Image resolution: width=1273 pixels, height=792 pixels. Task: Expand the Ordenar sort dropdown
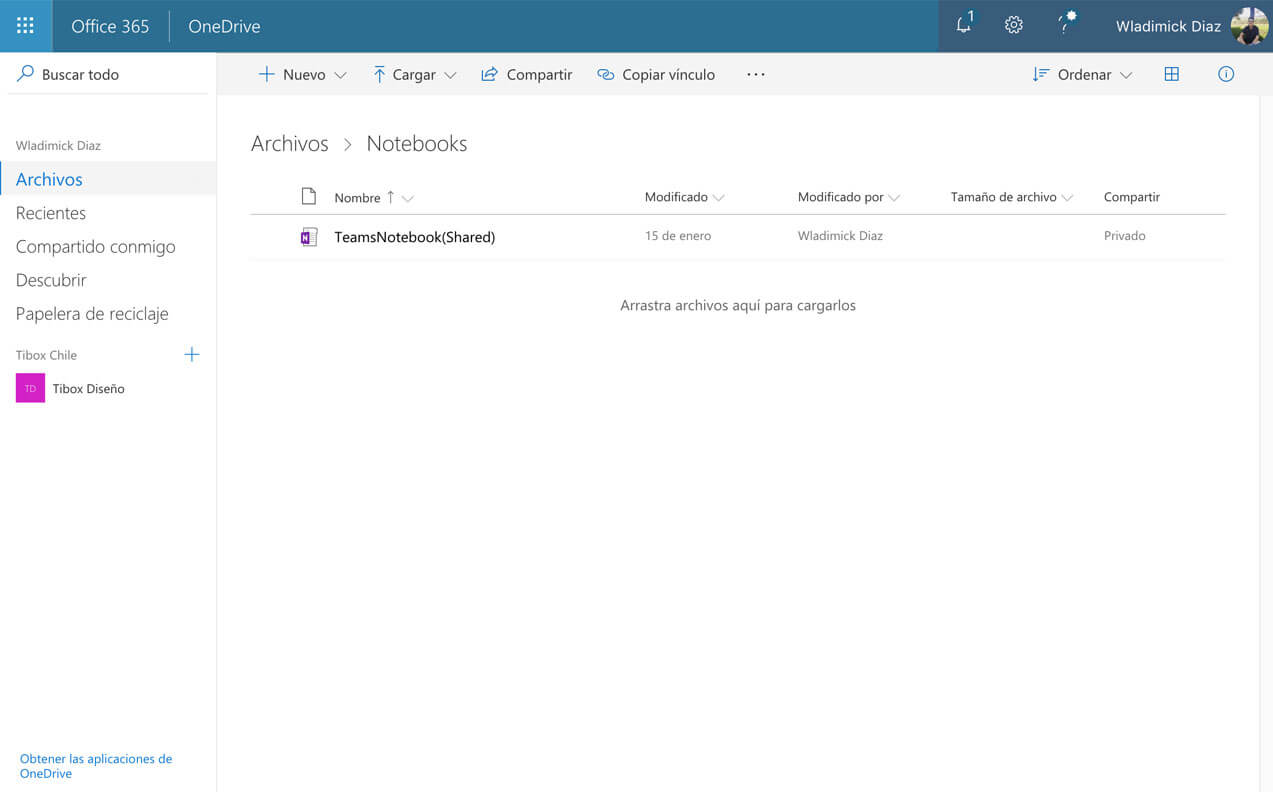1083,75
